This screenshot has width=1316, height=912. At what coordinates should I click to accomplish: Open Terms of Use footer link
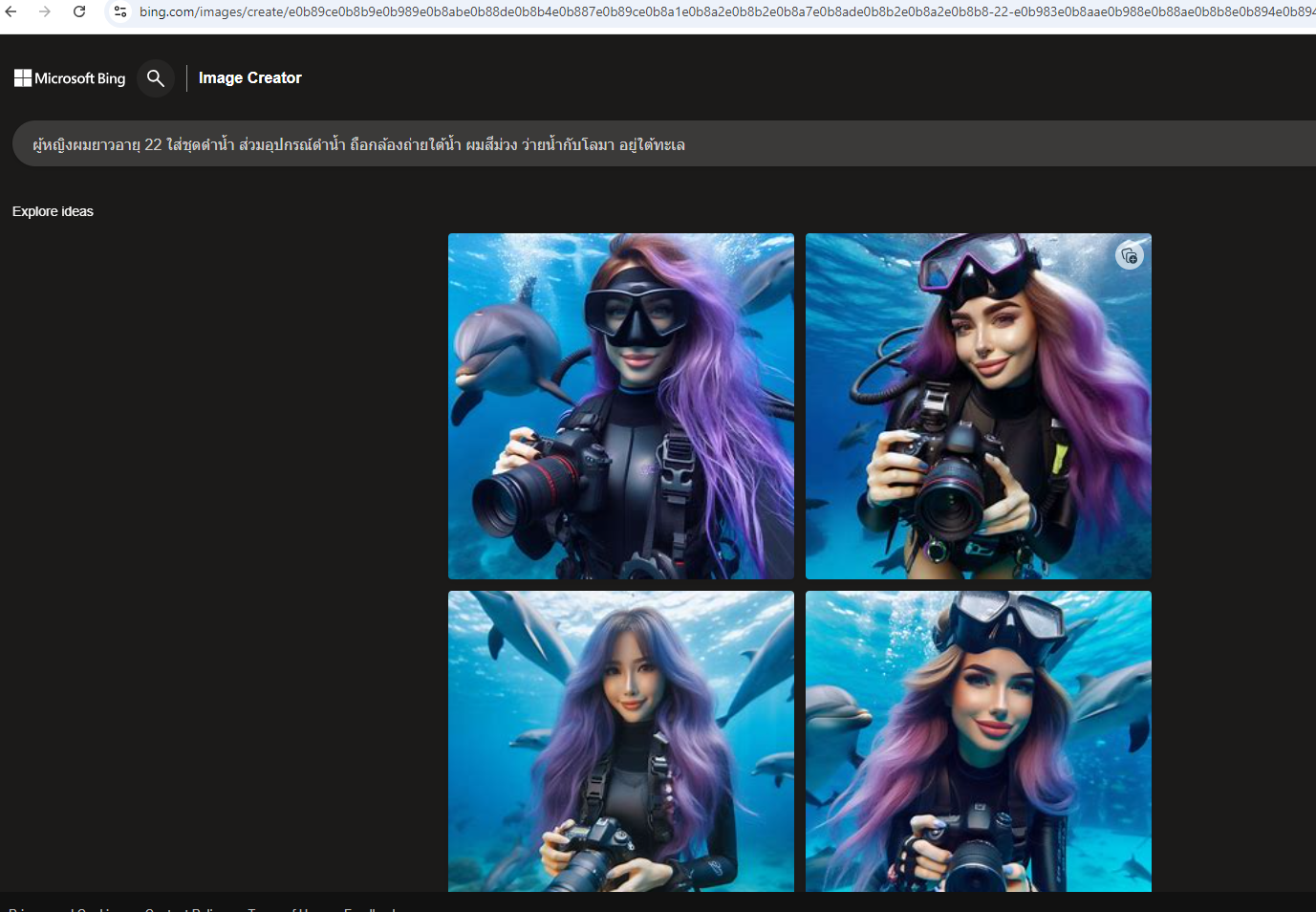pos(285,907)
